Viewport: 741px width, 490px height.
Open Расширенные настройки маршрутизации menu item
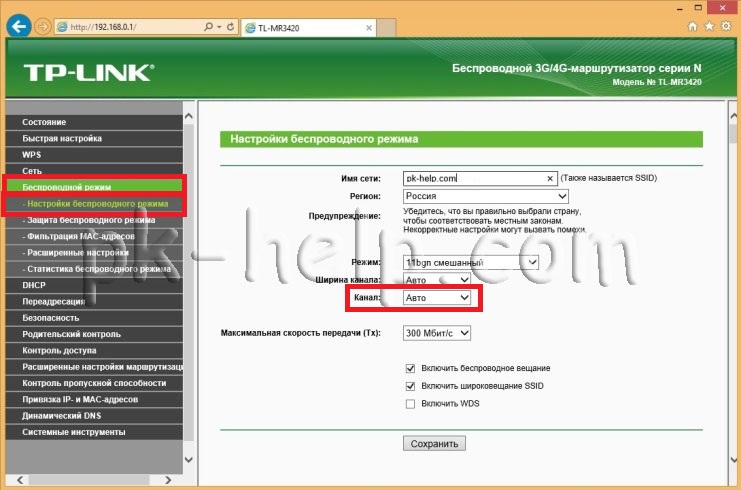[94, 367]
